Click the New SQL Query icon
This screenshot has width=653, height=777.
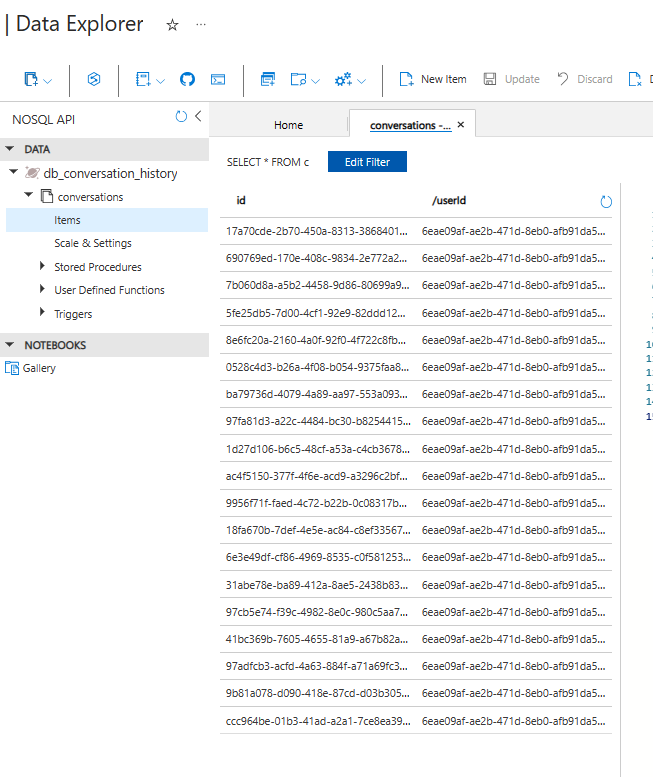click(x=268, y=79)
